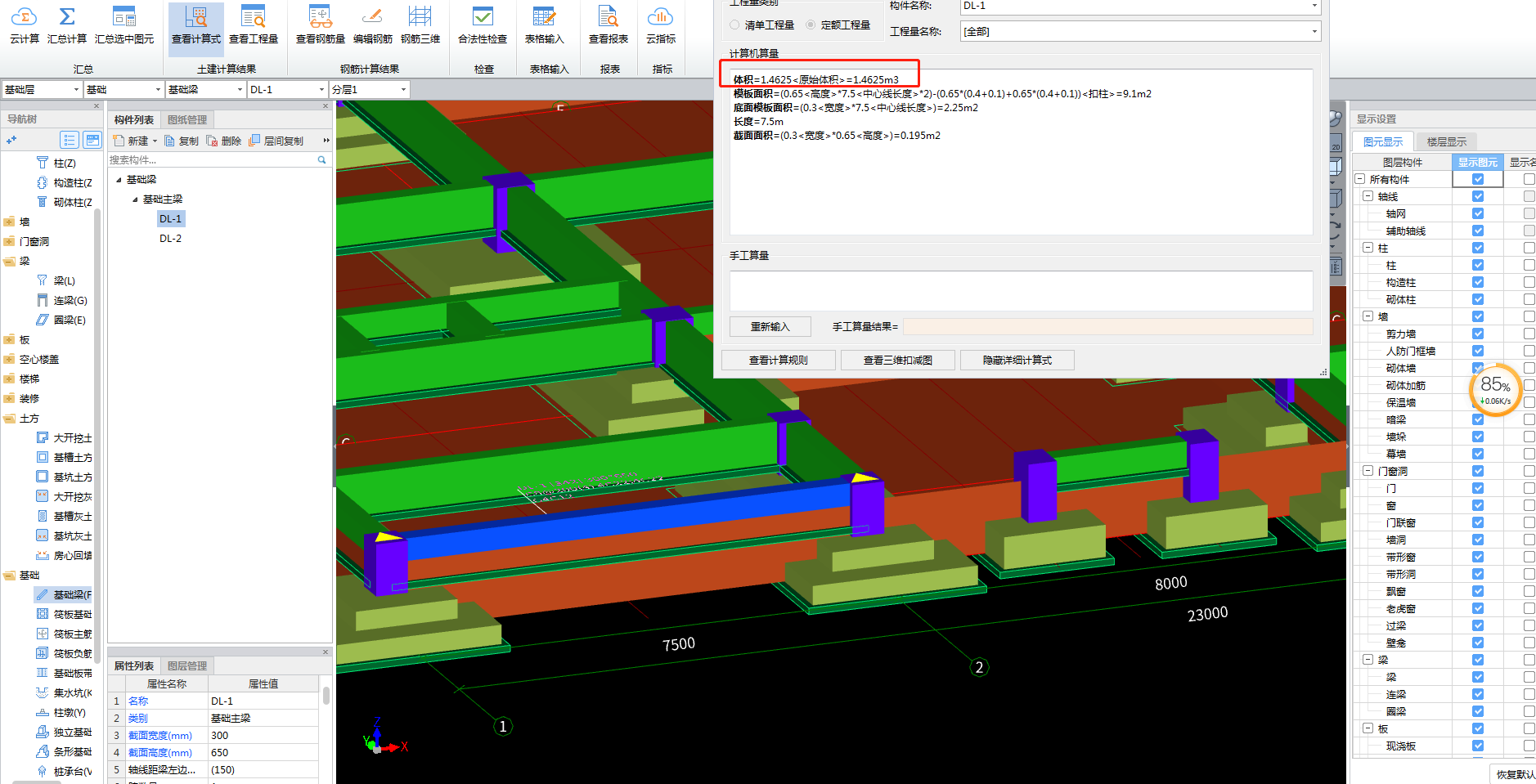This screenshot has height=784, width=1536.
Task: Click 查看三维扣减图 button
Action: point(898,360)
